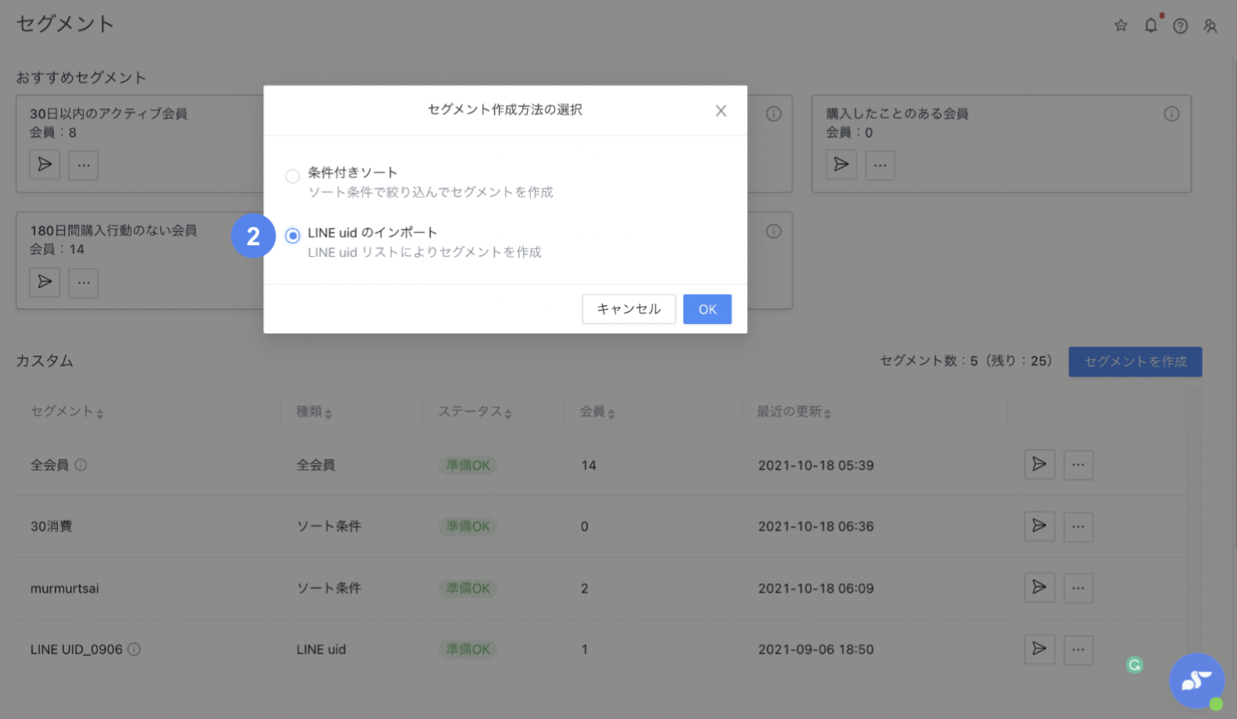Open more options menu for murmurtsai row
This screenshot has width=1237, height=719.
pyautogui.click(x=1078, y=588)
